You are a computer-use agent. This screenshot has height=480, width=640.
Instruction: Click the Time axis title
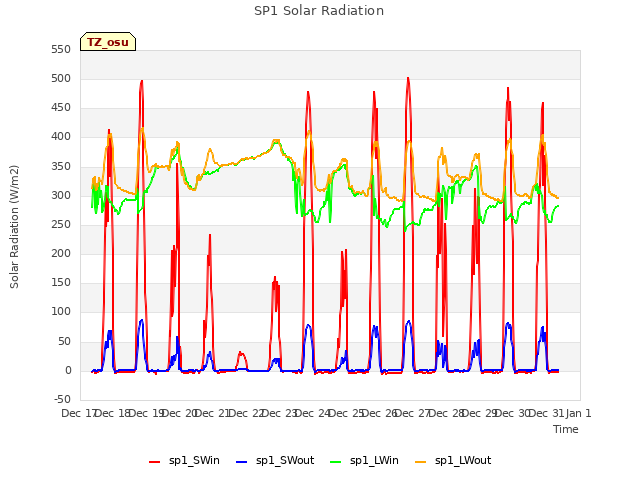pos(566,429)
